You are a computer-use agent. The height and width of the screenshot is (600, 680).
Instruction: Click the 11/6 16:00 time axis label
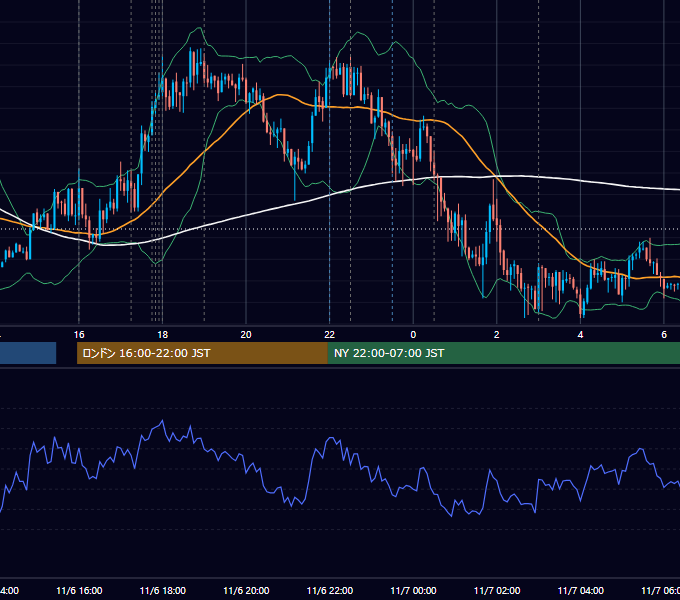[79, 590]
